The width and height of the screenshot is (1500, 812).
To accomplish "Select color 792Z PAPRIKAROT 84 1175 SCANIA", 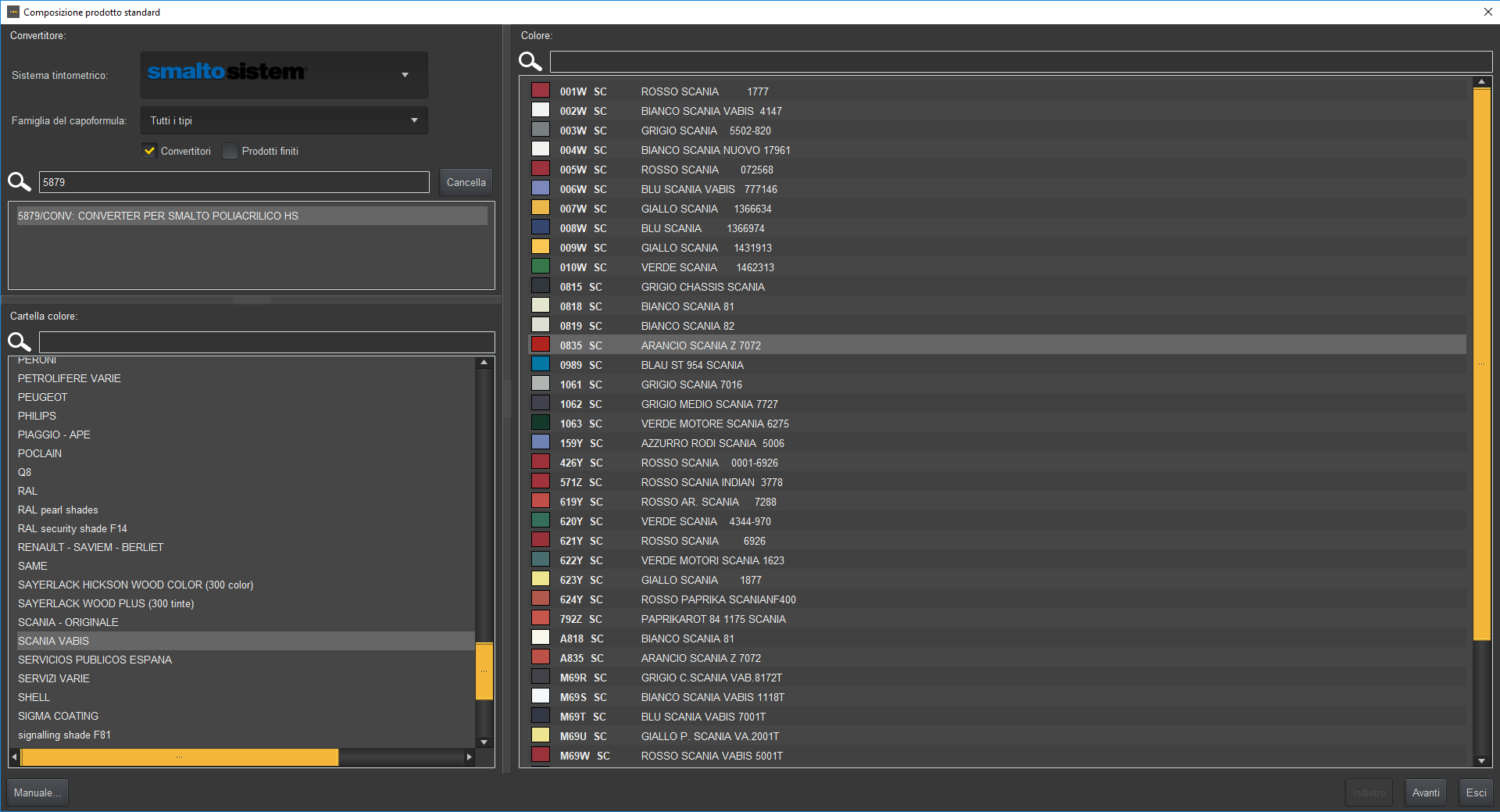I will pos(997,618).
